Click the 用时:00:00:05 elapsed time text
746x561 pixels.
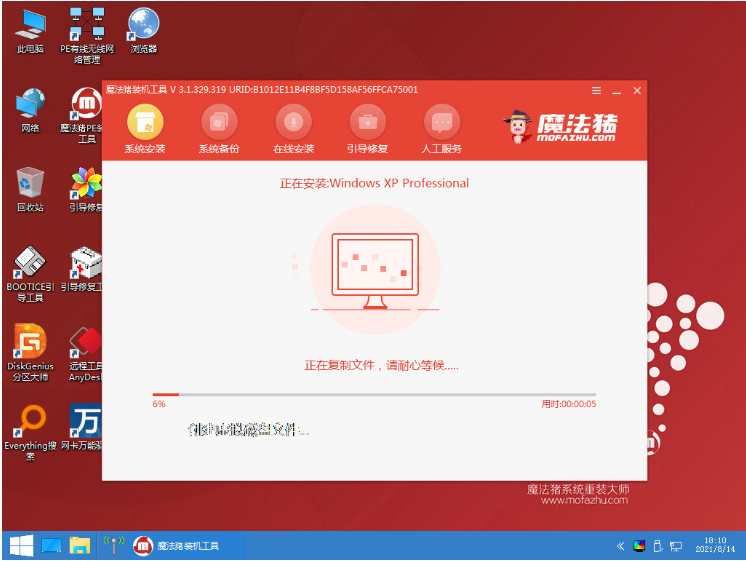tap(569, 404)
